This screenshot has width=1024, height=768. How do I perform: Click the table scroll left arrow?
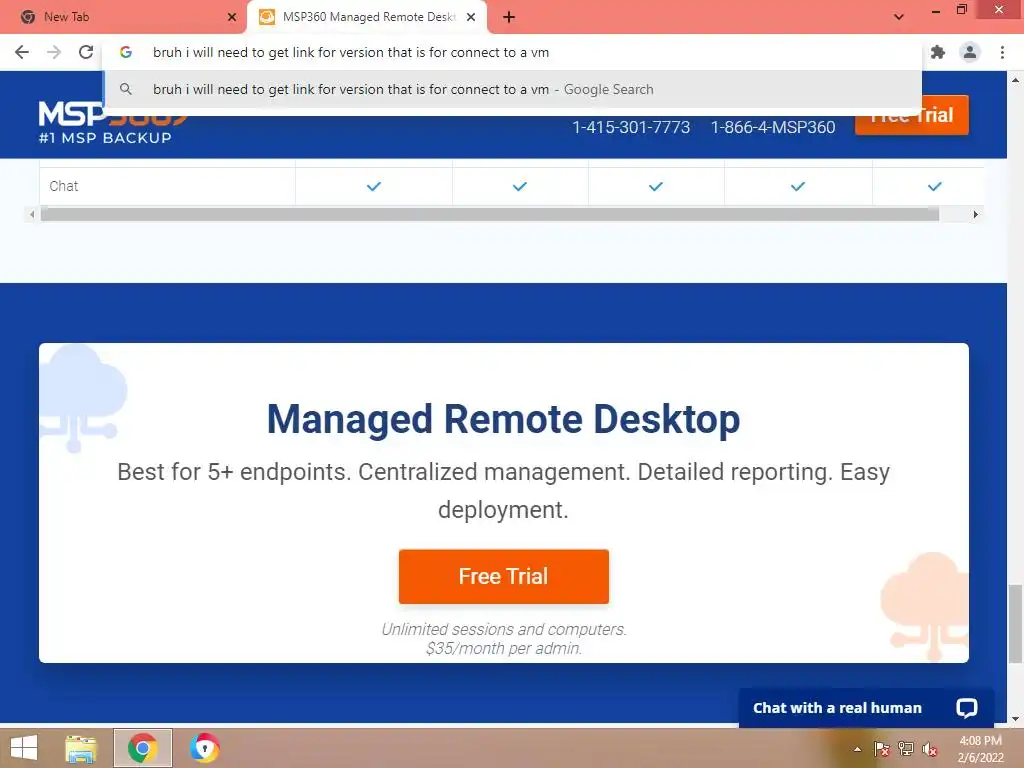[x=31, y=214]
